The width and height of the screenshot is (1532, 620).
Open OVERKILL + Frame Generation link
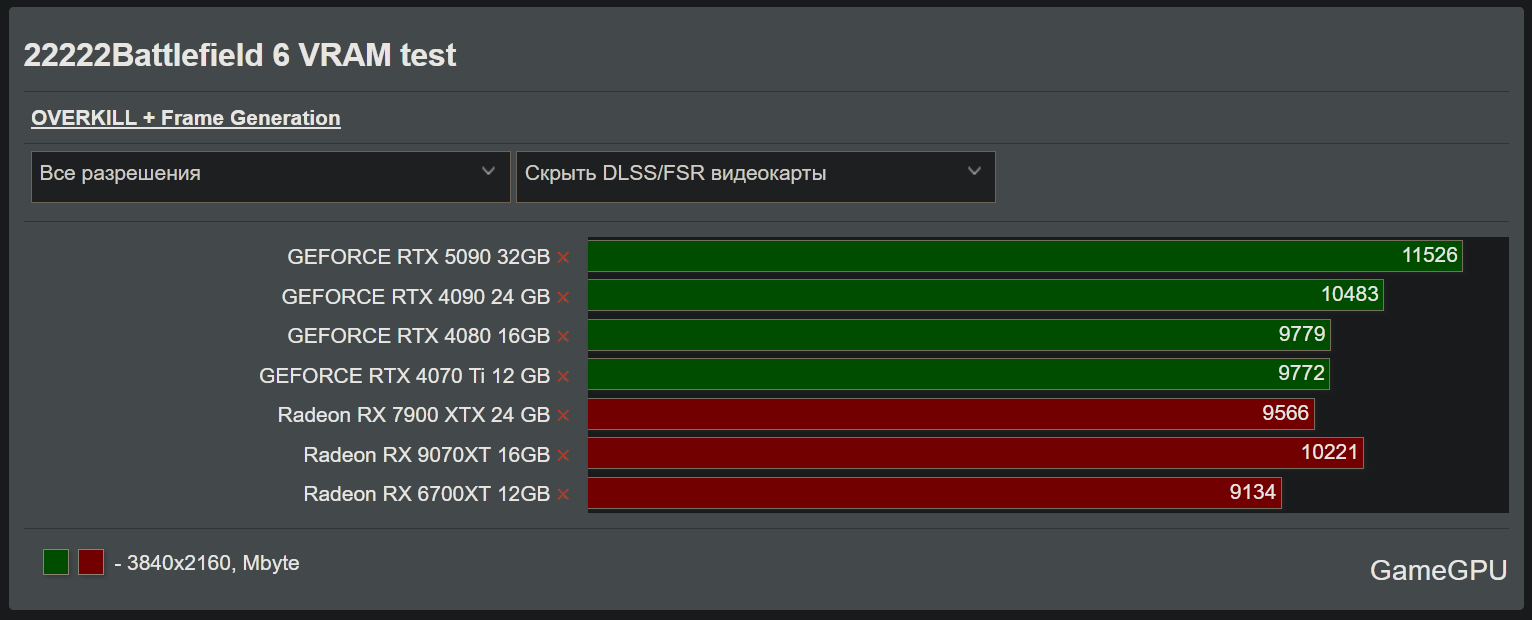click(x=186, y=118)
